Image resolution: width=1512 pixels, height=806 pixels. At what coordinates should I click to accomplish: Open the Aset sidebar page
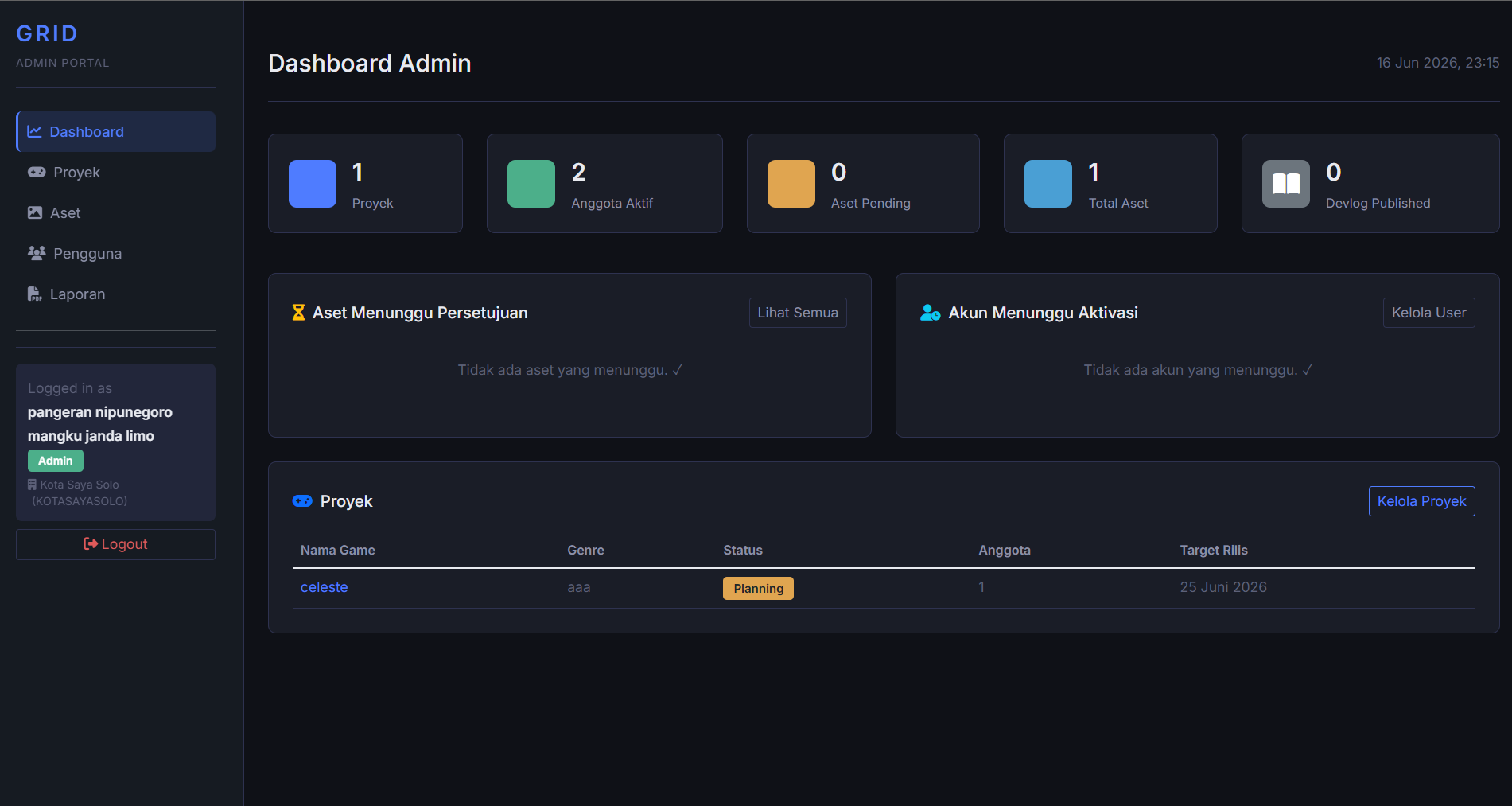click(115, 213)
